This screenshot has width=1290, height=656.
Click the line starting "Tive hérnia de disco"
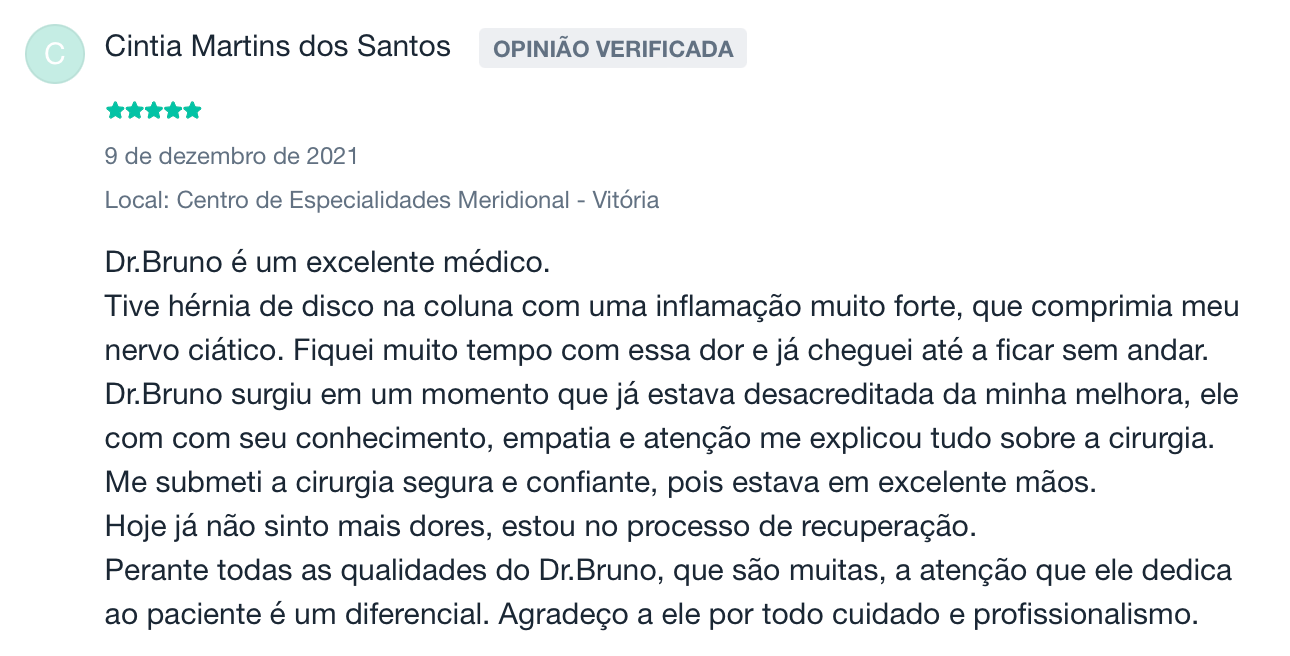coord(672,307)
